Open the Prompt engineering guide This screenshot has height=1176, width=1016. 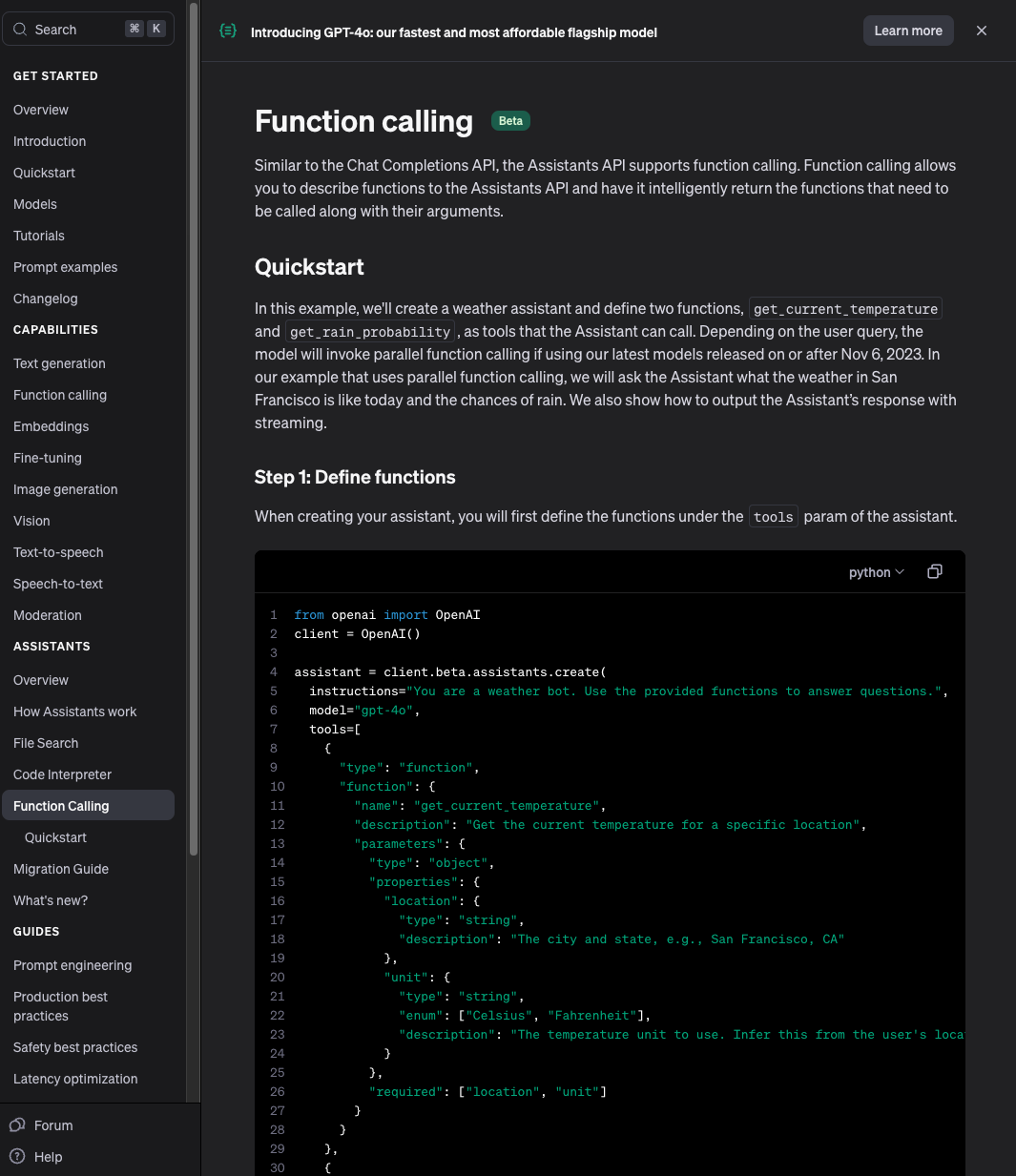tap(73, 965)
